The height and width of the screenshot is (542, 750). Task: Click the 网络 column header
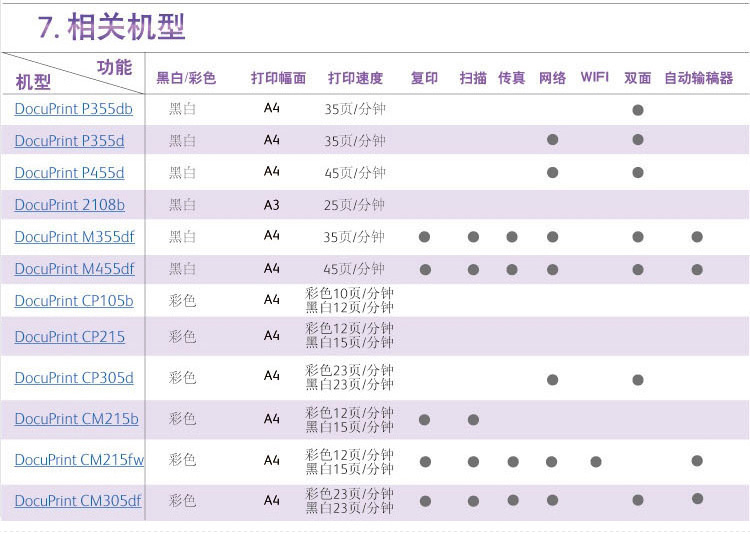(x=552, y=78)
